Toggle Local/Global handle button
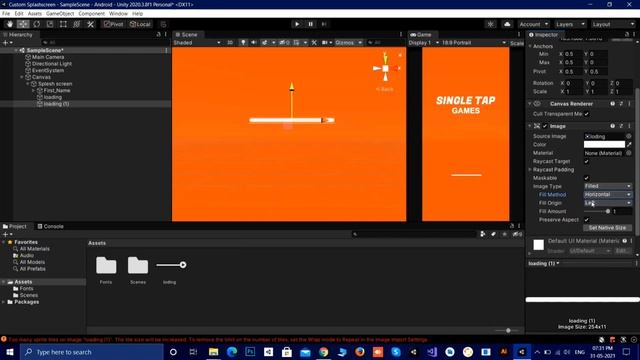 pos(140,24)
